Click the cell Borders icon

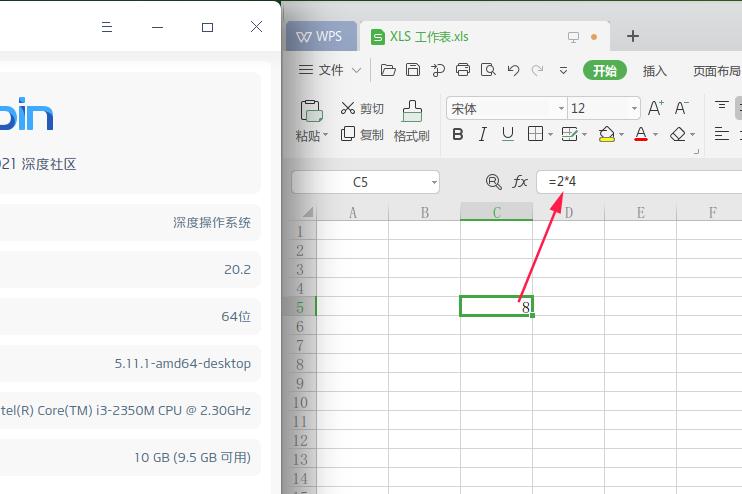tap(535, 134)
